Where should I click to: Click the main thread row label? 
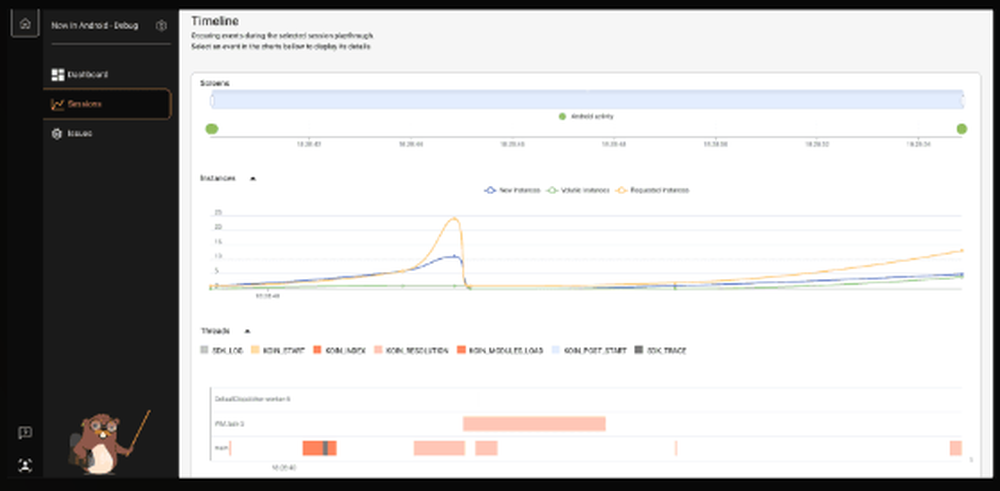(221, 448)
